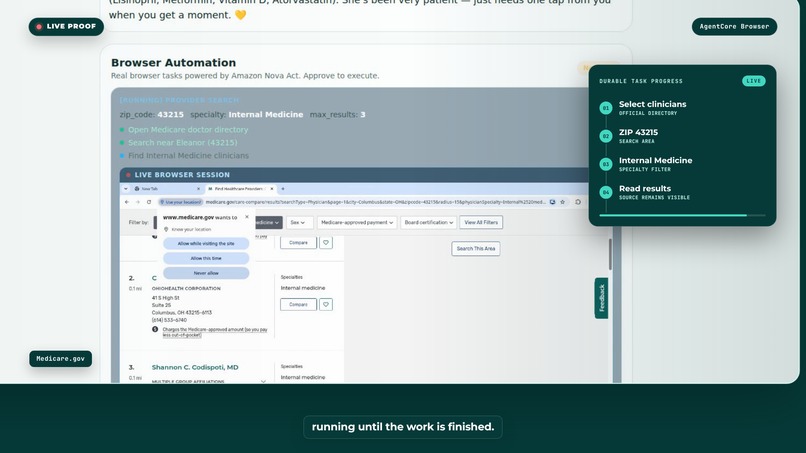Close the Find Healthcare Providers tab

coord(272,189)
